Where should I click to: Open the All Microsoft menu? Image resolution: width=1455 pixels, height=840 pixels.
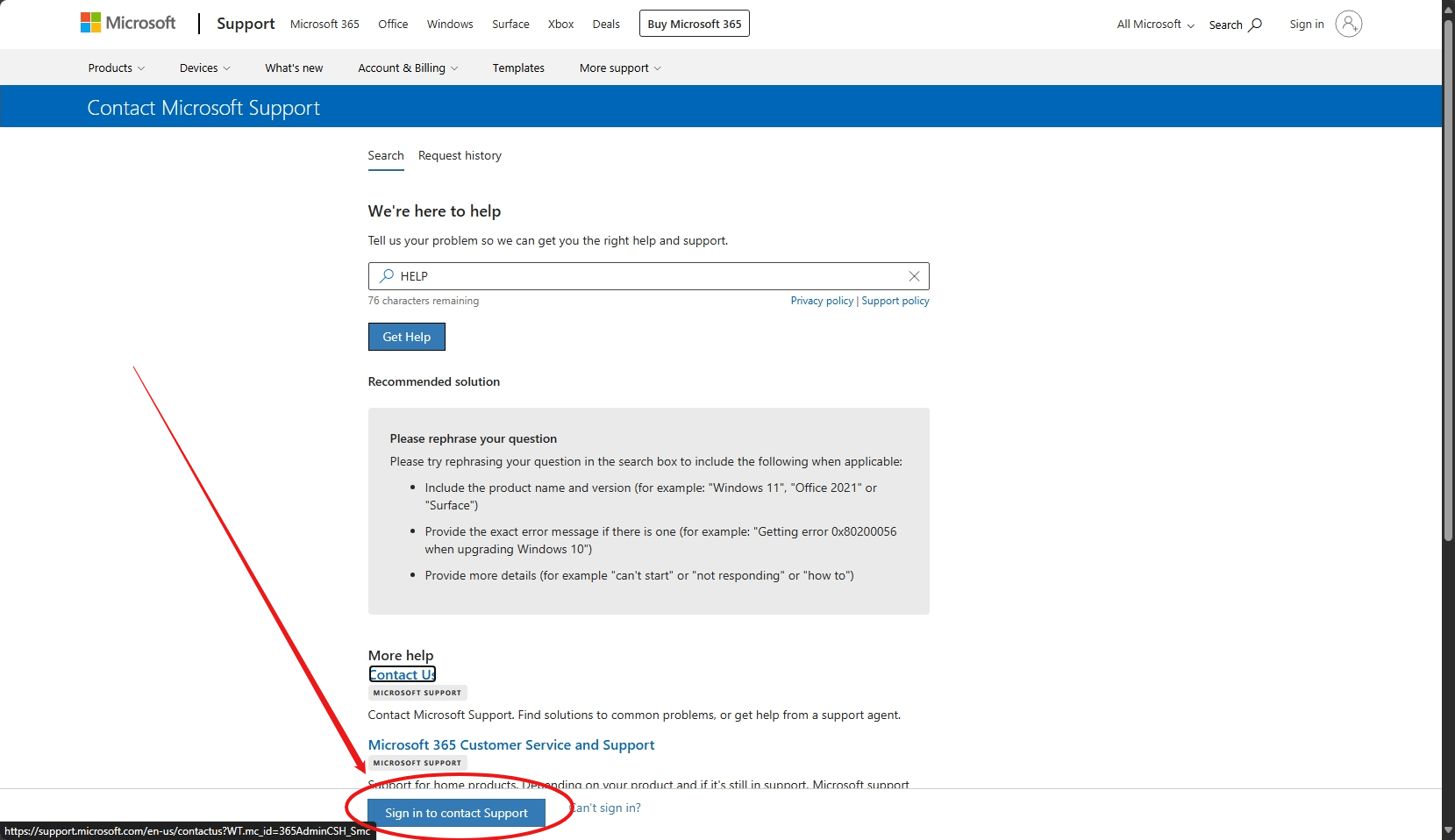tap(1155, 25)
